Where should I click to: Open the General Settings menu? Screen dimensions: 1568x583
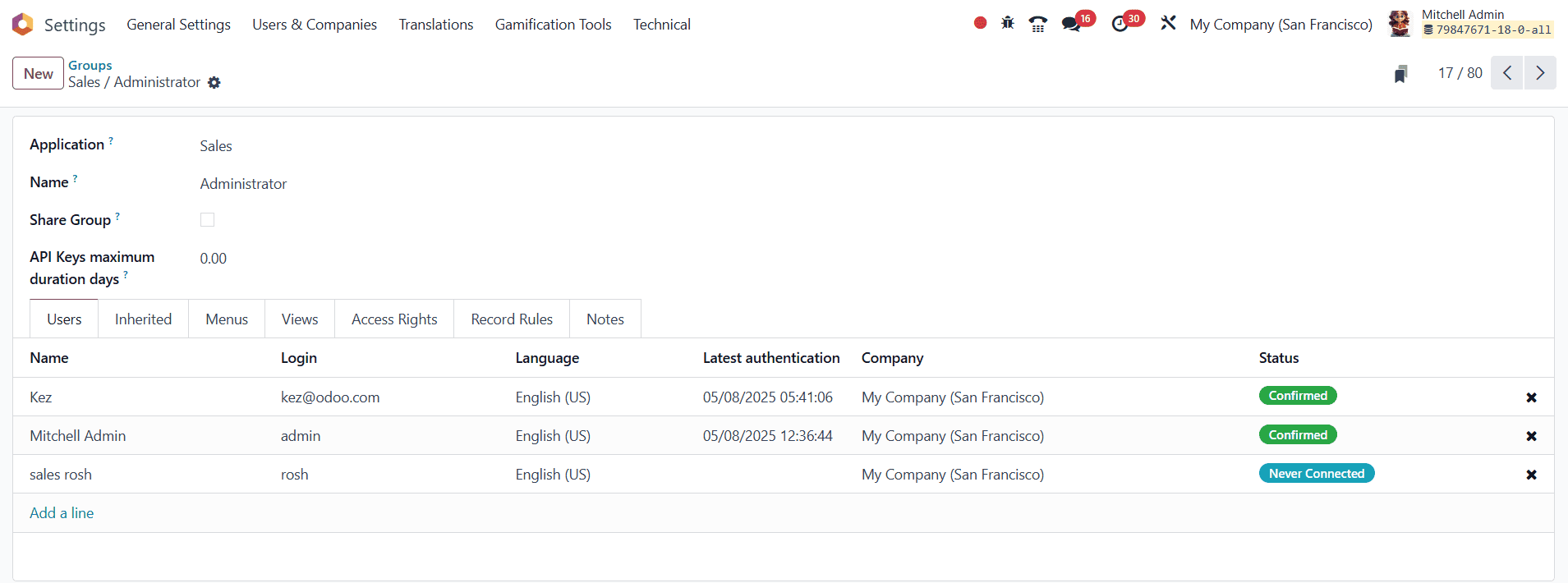[x=178, y=25]
